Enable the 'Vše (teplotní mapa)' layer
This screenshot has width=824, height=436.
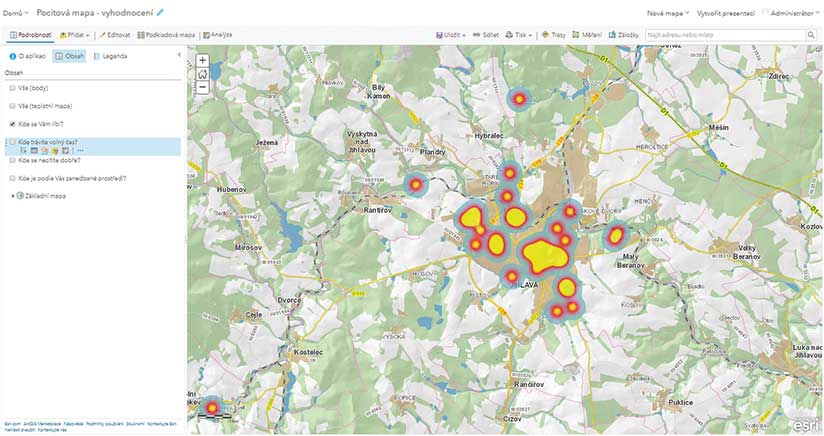click(x=12, y=106)
